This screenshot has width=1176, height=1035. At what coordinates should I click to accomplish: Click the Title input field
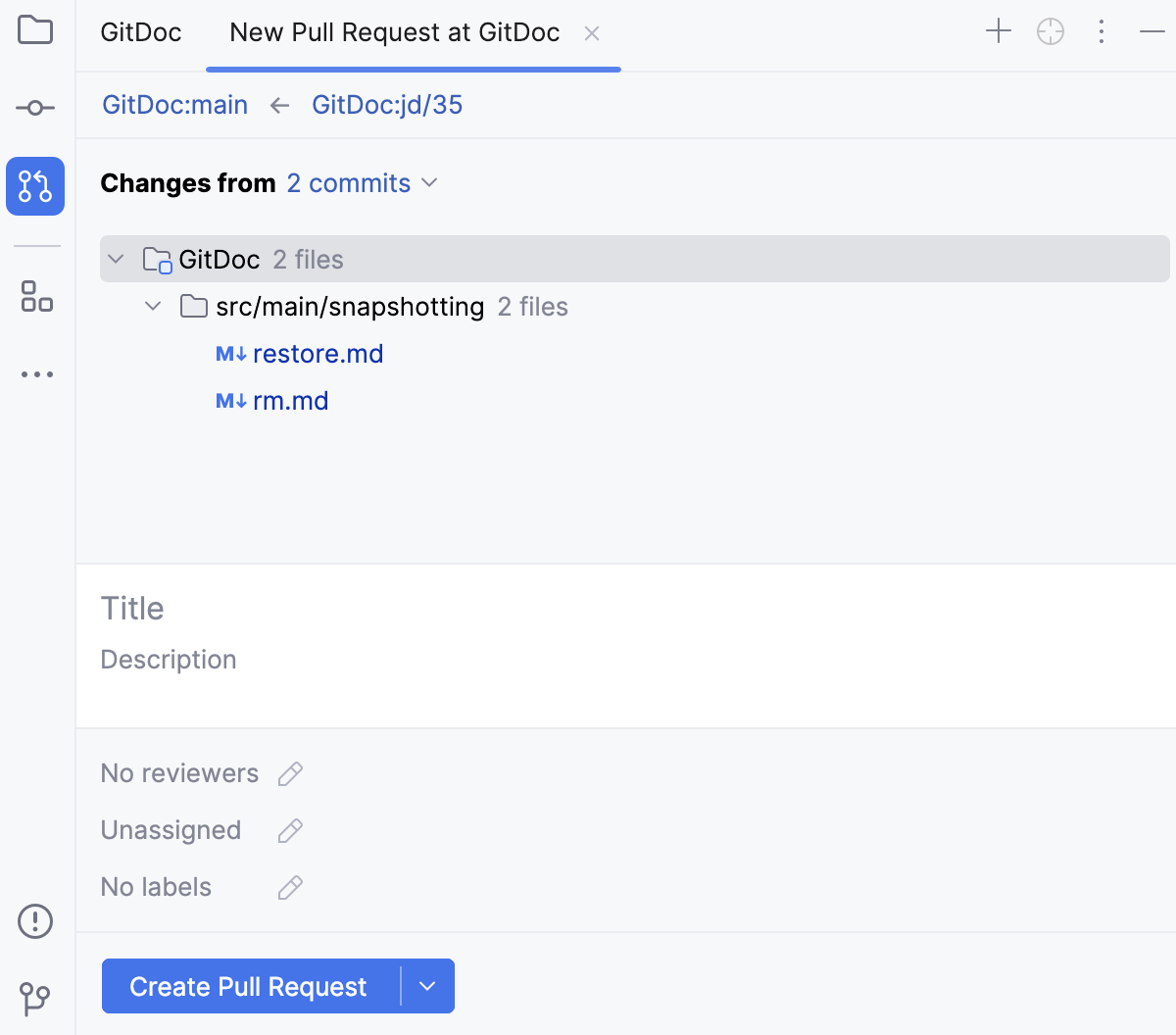coord(294,608)
